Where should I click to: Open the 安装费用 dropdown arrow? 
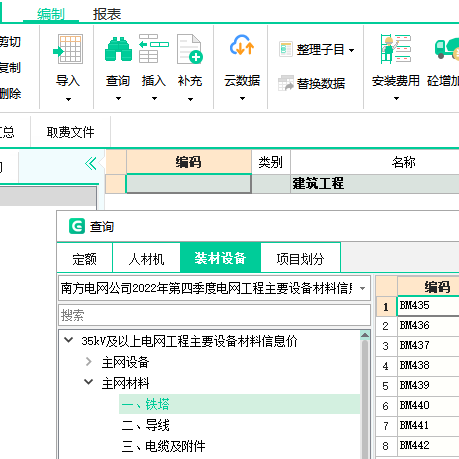click(x=396, y=99)
